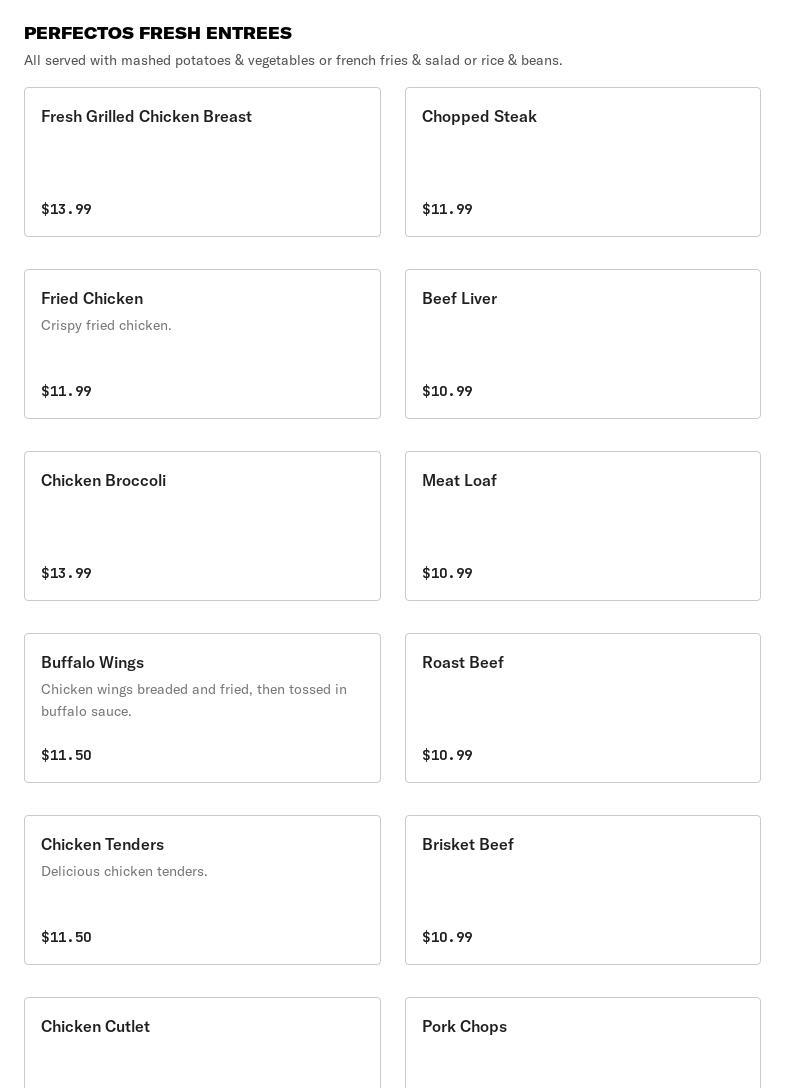Viewport: 785px width, 1088px height.
Task: Click the $11.99 price on Chopped Steak
Action: pos(447,209)
